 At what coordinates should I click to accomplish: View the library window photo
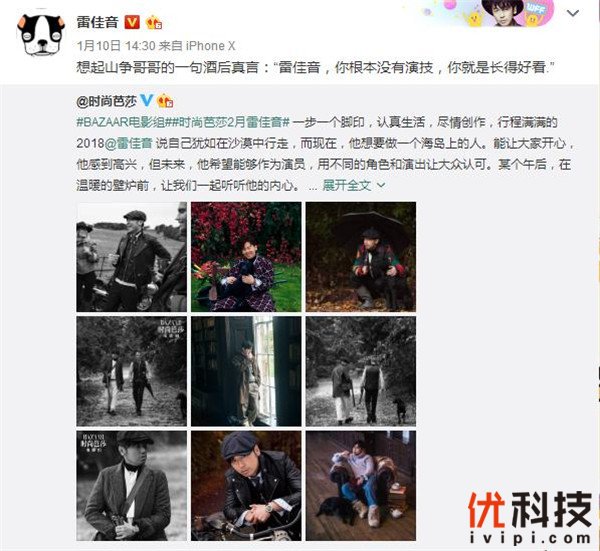246,371
